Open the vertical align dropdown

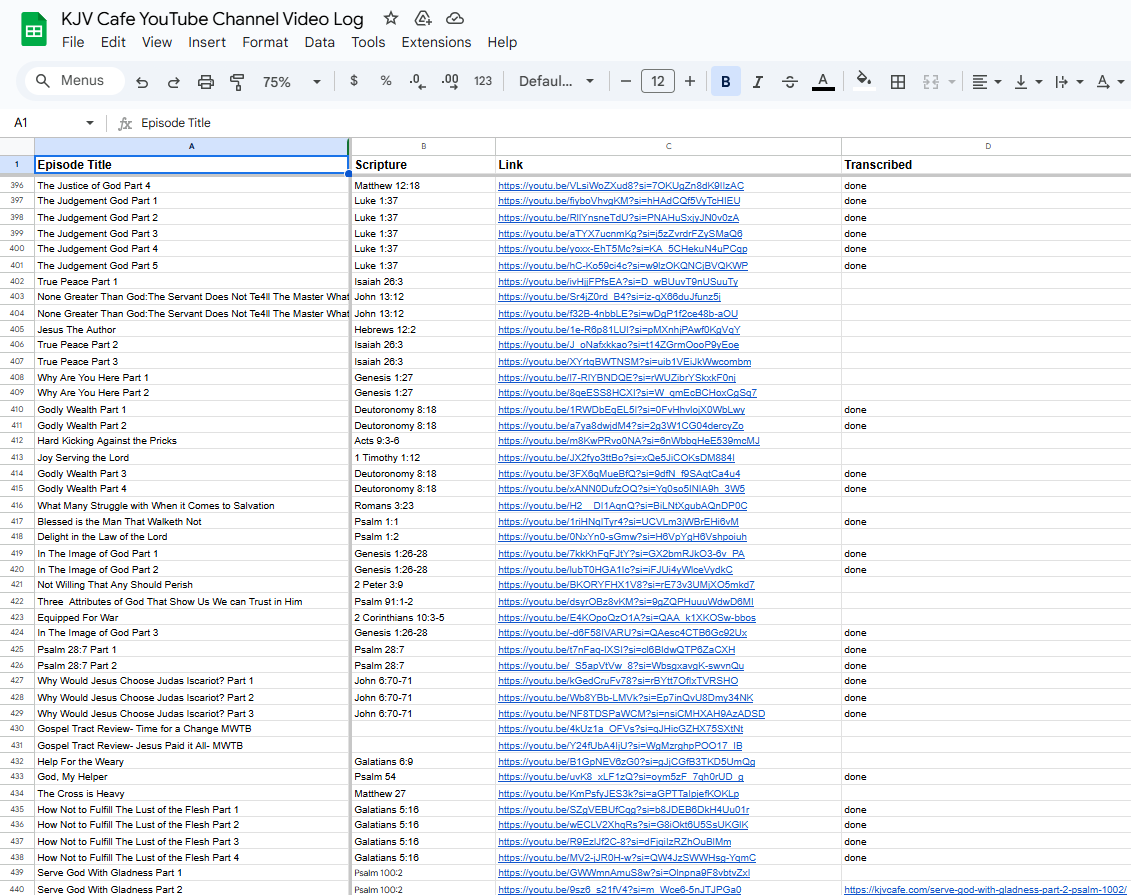point(1028,81)
